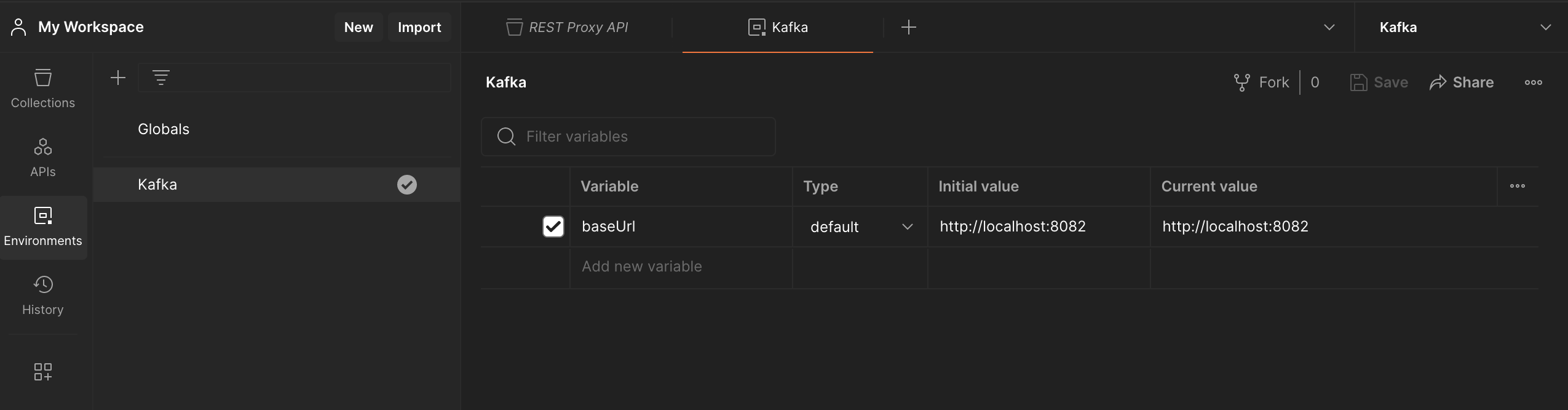Click the Import button
The image size is (1568, 410).
[x=419, y=27]
